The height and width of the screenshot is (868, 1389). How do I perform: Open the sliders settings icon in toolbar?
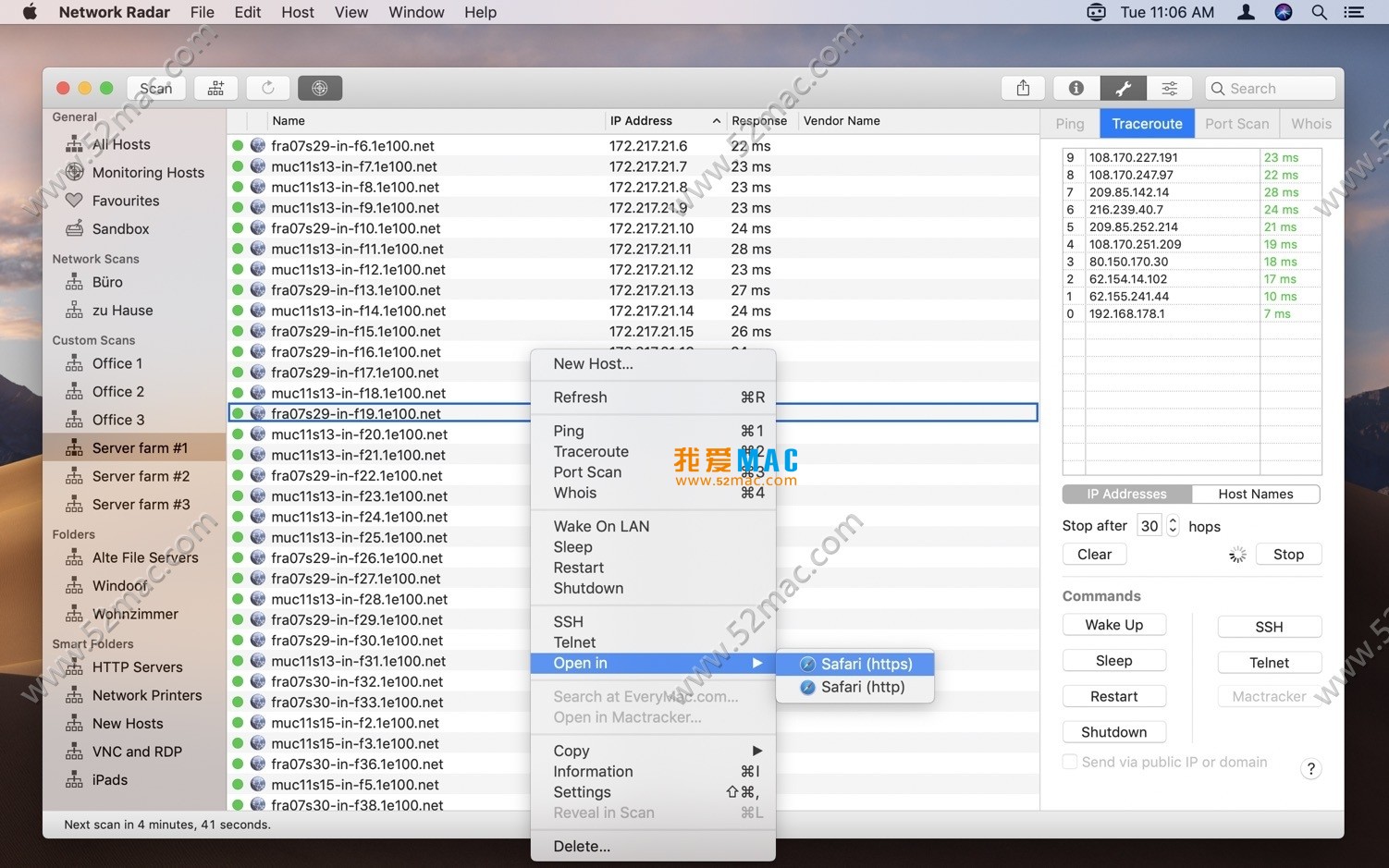click(1170, 88)
